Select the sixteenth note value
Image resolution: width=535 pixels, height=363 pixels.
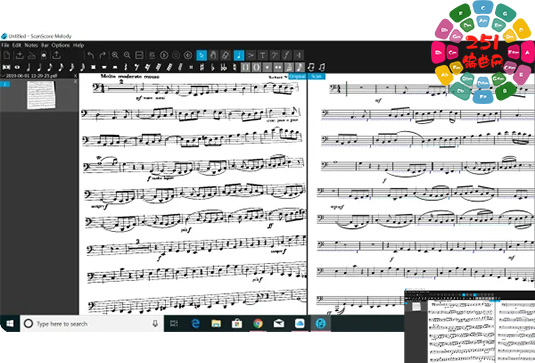click(61, 67)
